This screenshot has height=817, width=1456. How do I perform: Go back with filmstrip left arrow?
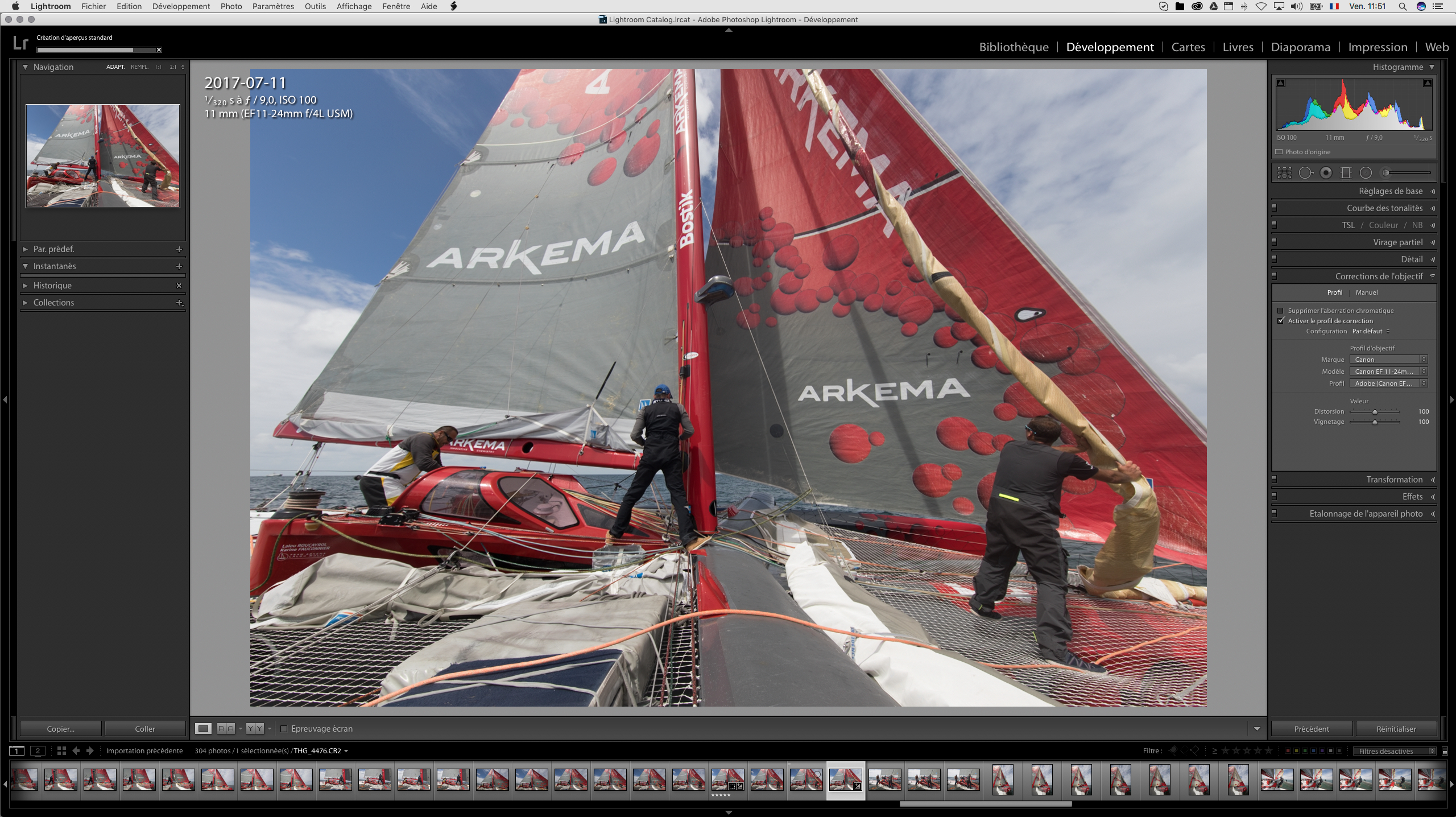click(76, 751)
